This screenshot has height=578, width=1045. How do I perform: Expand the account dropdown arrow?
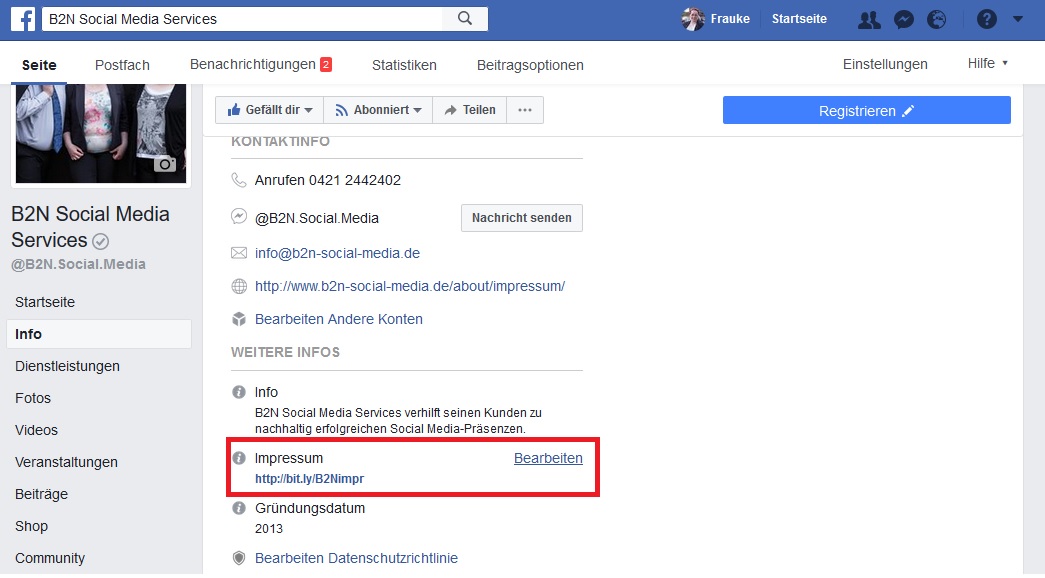[1018, 19]
